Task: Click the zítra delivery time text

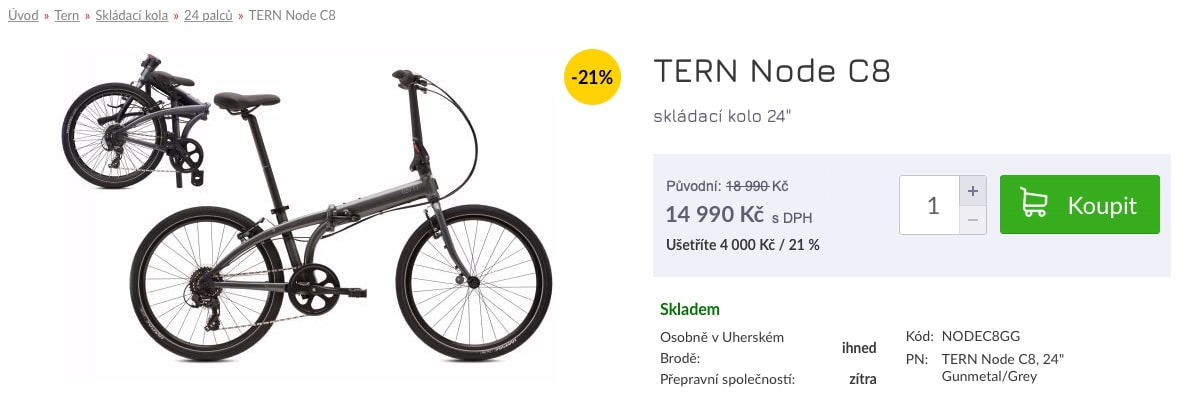Action: click(x=862, y=379)
